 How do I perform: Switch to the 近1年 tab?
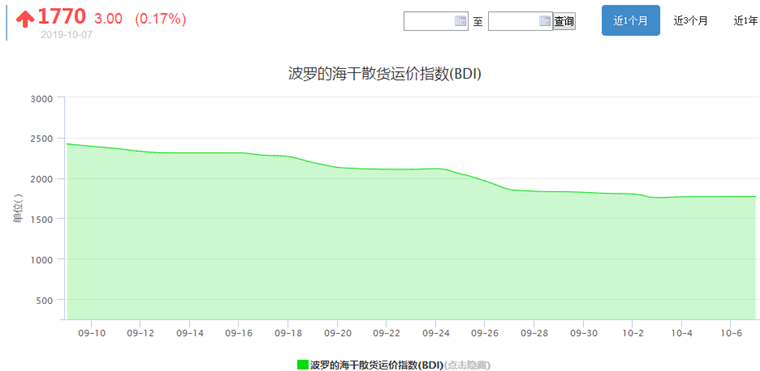[745, 20]
